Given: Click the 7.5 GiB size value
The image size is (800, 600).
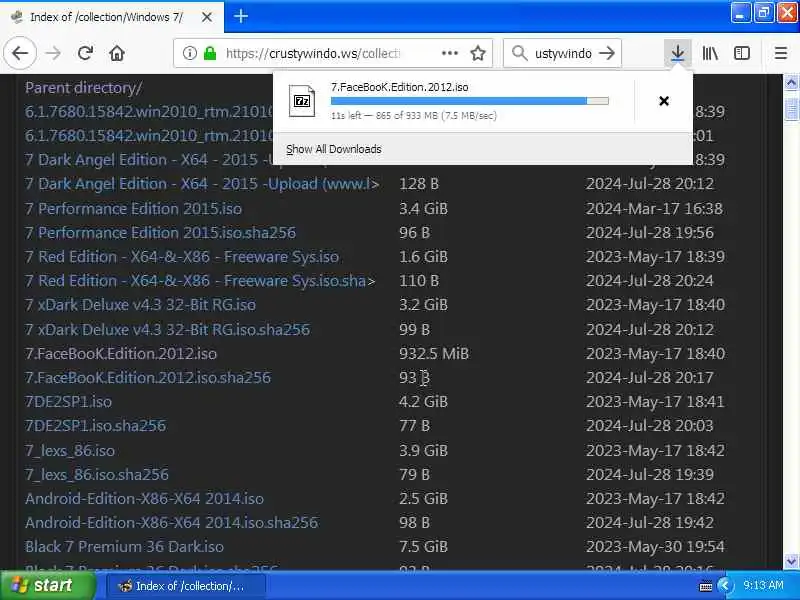Looking at the screenshot, I should [423, 546].
